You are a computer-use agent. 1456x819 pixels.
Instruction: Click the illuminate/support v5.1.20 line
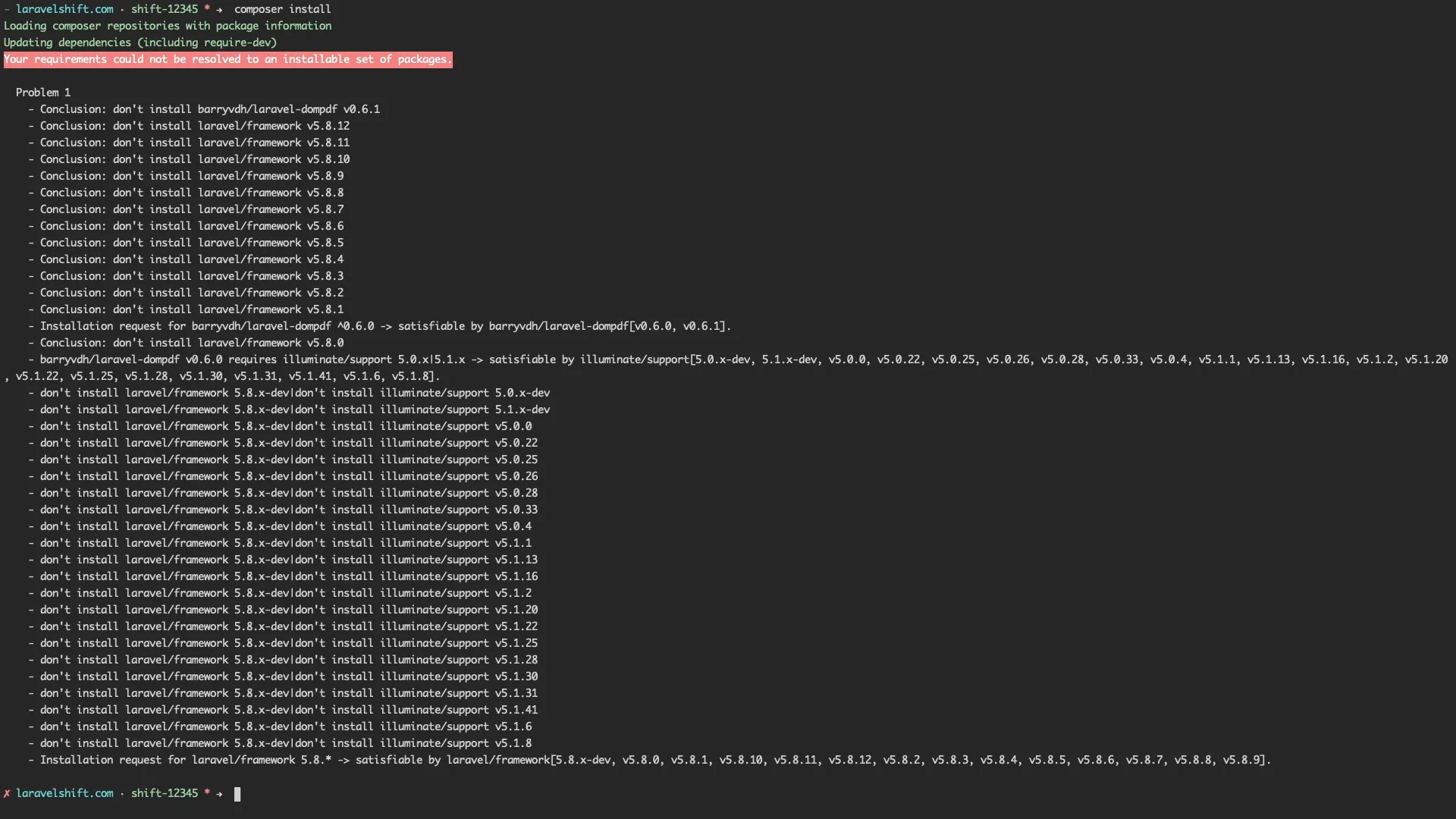pyautogui.click(x=289, y=610)
